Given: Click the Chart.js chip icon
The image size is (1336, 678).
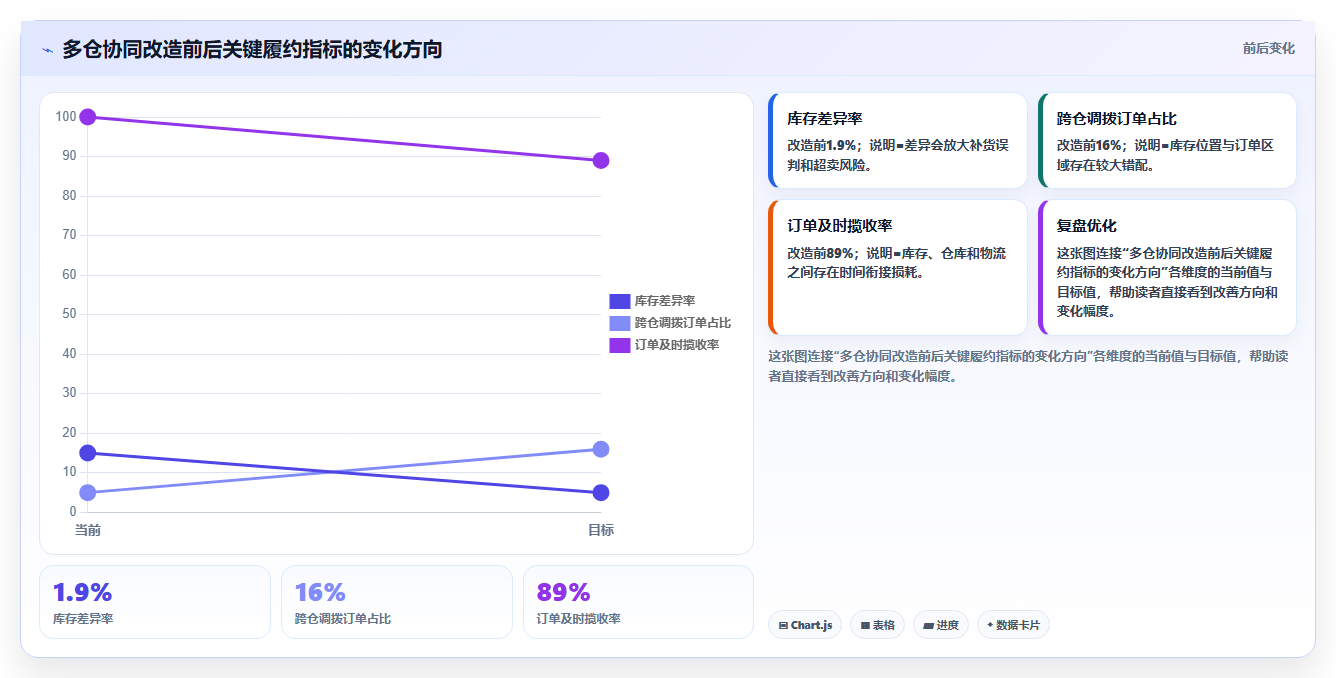Looking at the screenshot, I should coord(783,625).
